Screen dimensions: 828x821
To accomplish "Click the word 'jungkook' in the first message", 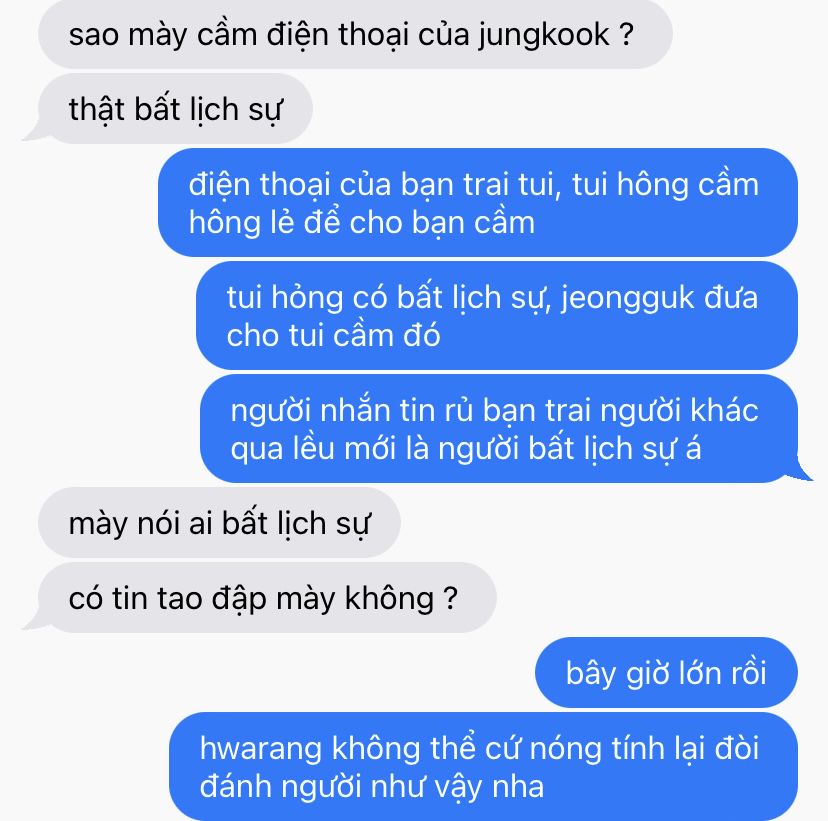I will pyautogui.click(x=544, y=36).
